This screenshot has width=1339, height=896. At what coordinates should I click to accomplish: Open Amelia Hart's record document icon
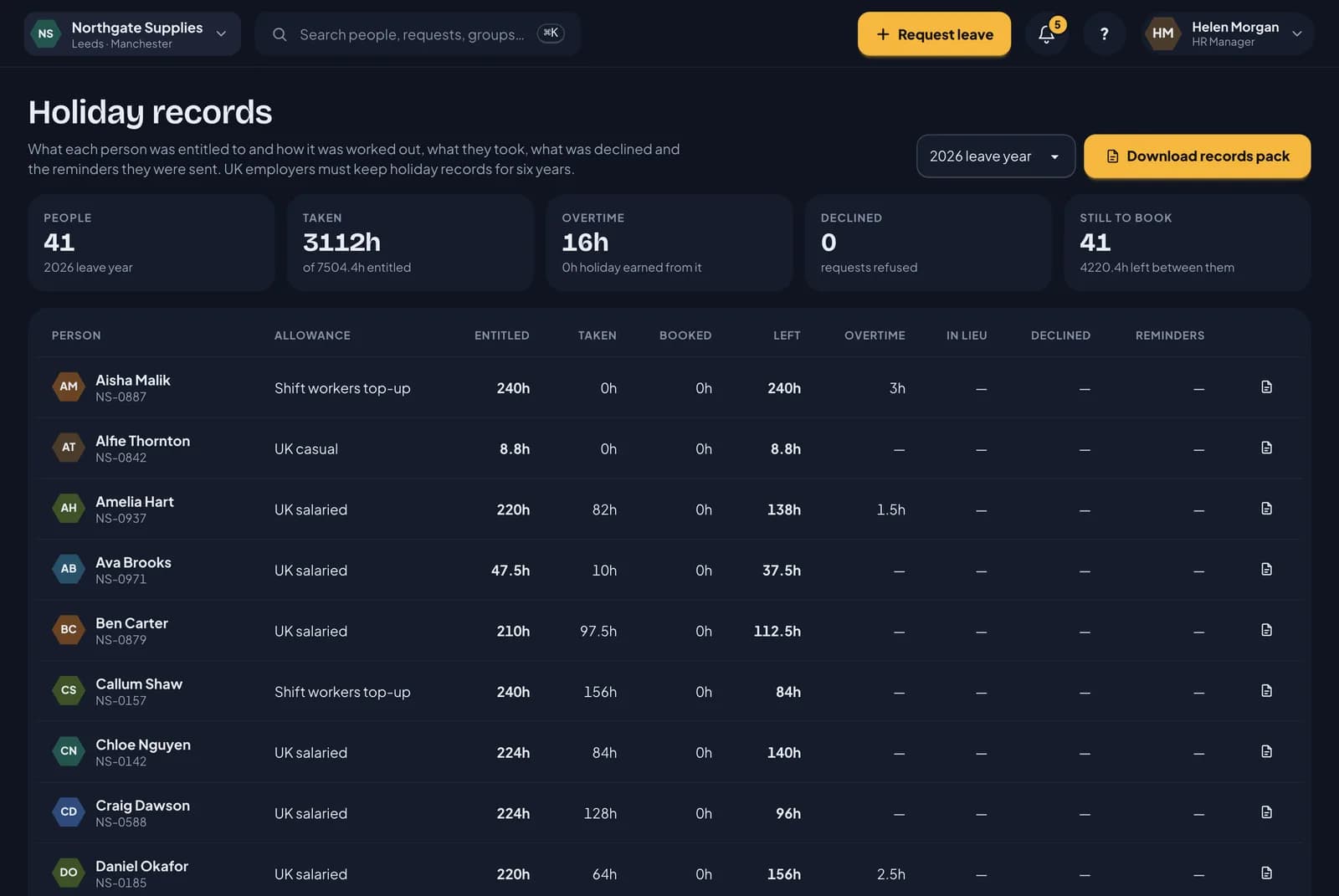pyautogui.click(x=1266, y=509)
